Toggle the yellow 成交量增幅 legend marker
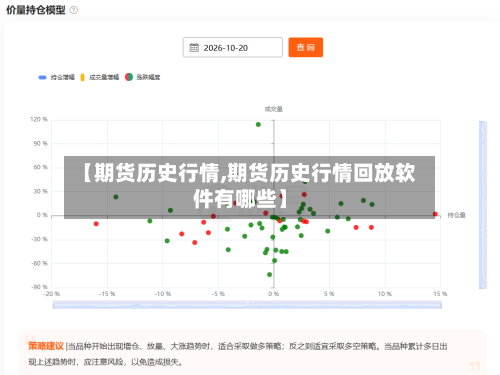This screenshot has width=500, height=375. pyautogui.click(x=83, y=77)
